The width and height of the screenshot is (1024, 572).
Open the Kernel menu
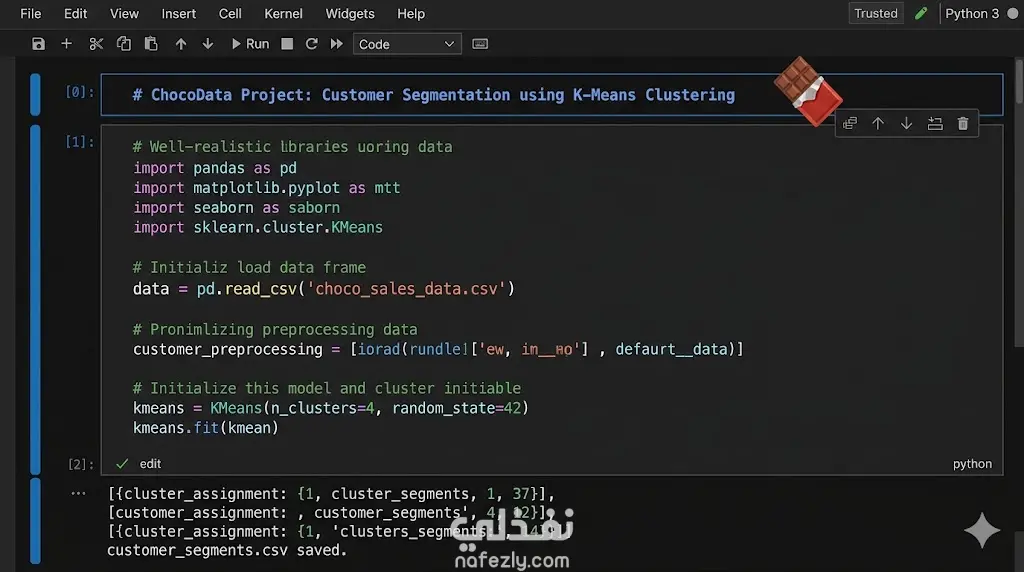[283, 14]
